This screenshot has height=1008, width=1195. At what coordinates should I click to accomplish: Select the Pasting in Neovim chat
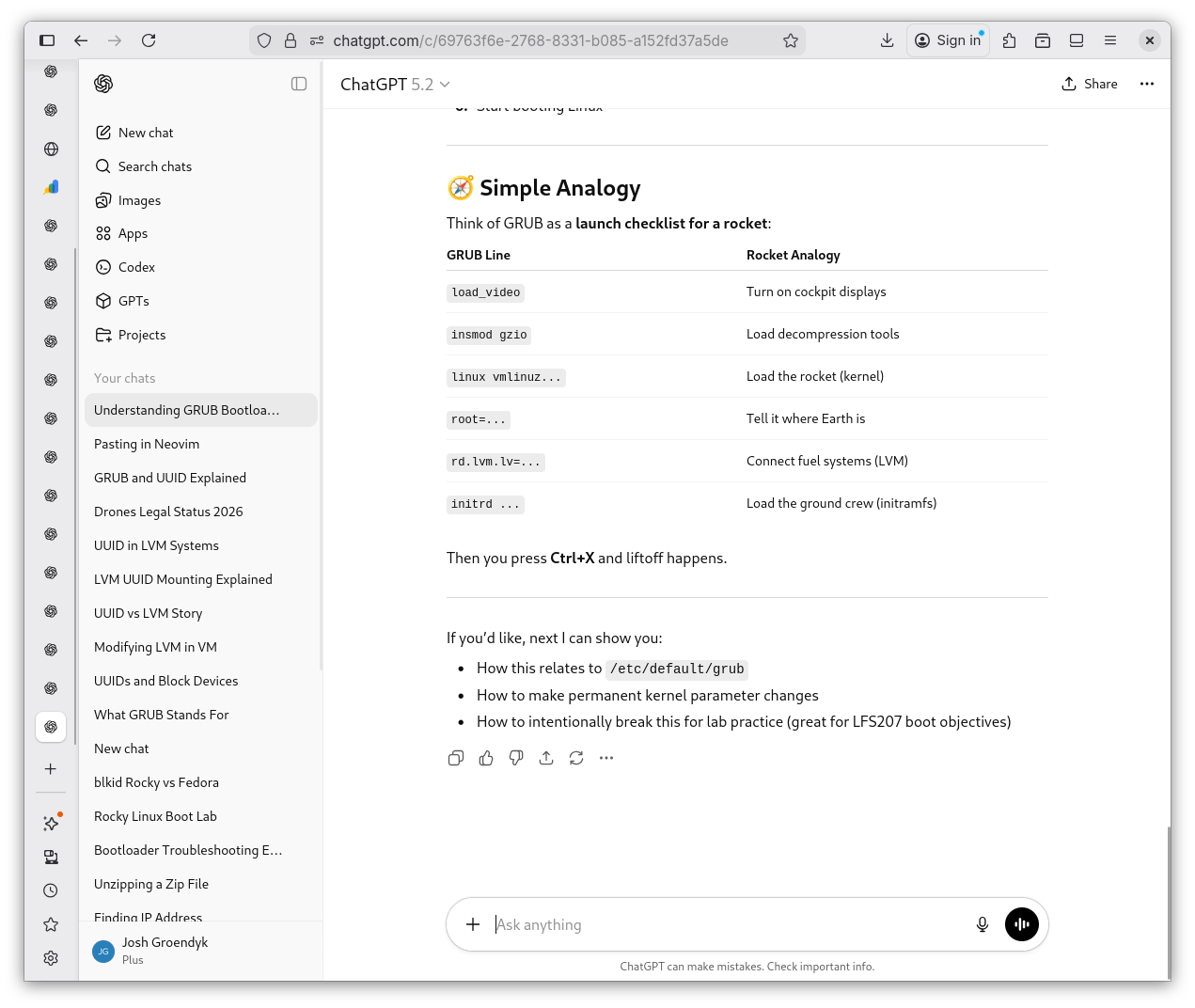147,444
